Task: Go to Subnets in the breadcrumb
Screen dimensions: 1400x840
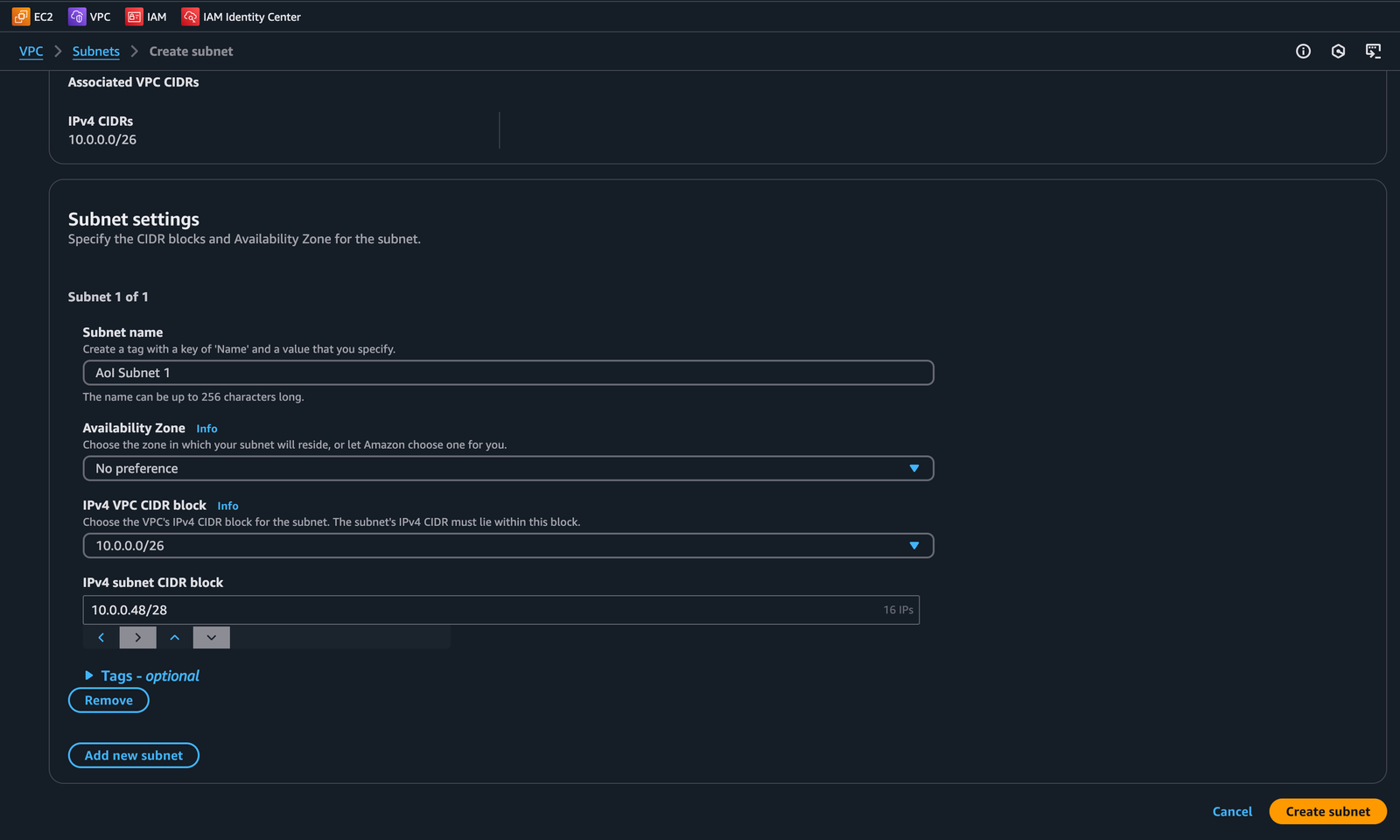Action: (96, 52)
